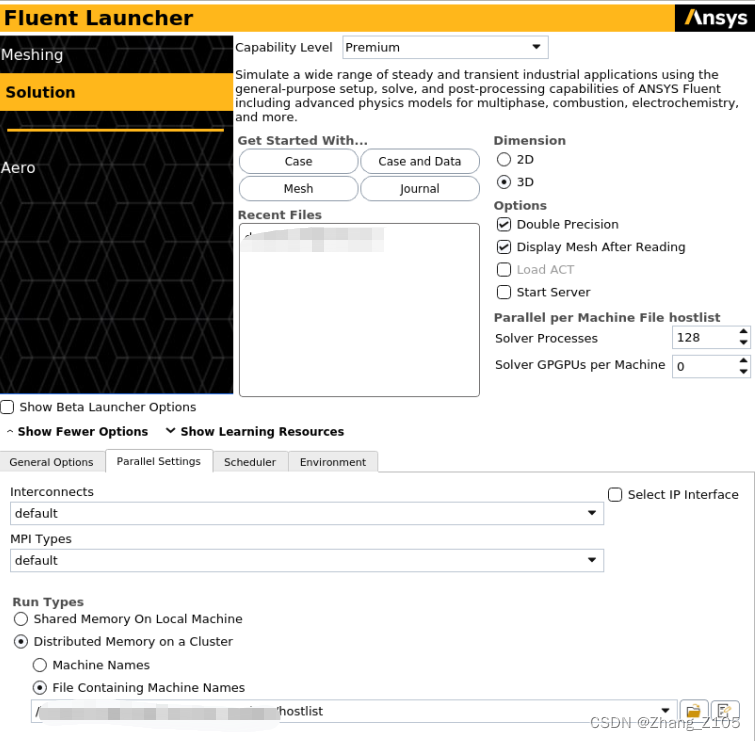Open the Capability Level Premium dropdown

[445, 47]
